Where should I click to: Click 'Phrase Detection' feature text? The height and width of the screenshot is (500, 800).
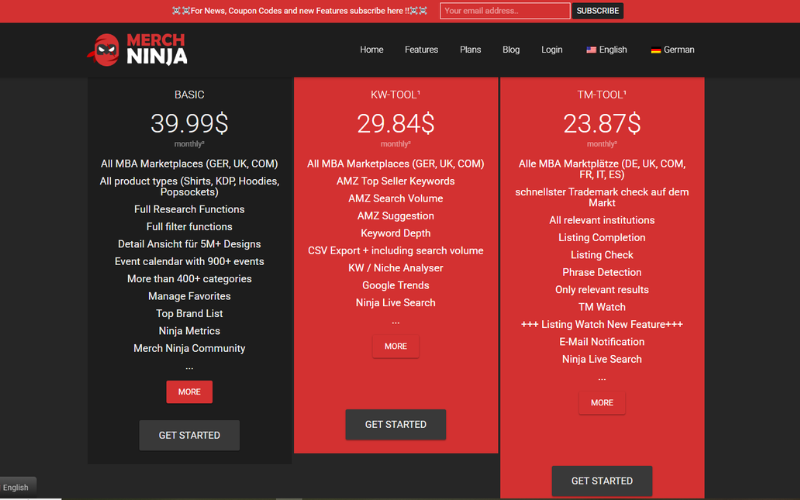(602, 272)
